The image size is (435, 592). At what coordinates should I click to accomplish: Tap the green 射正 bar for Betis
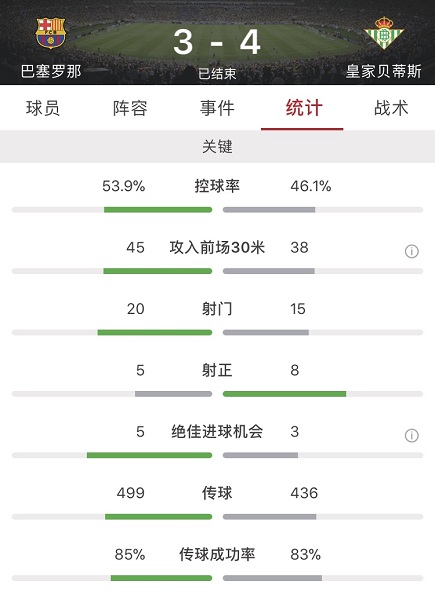284,394
